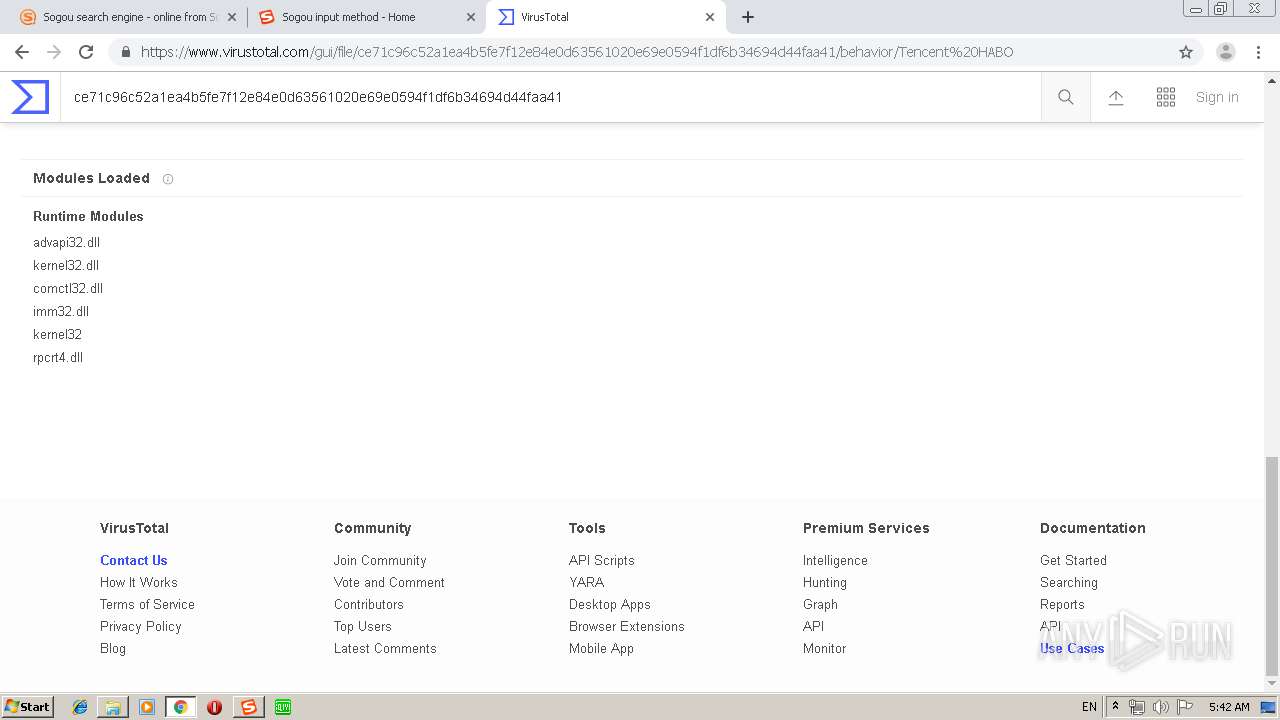Viewport: 1280px width, 720px height.
Task: Open Get Started documentation link
Action: [x=1073, y=560]
